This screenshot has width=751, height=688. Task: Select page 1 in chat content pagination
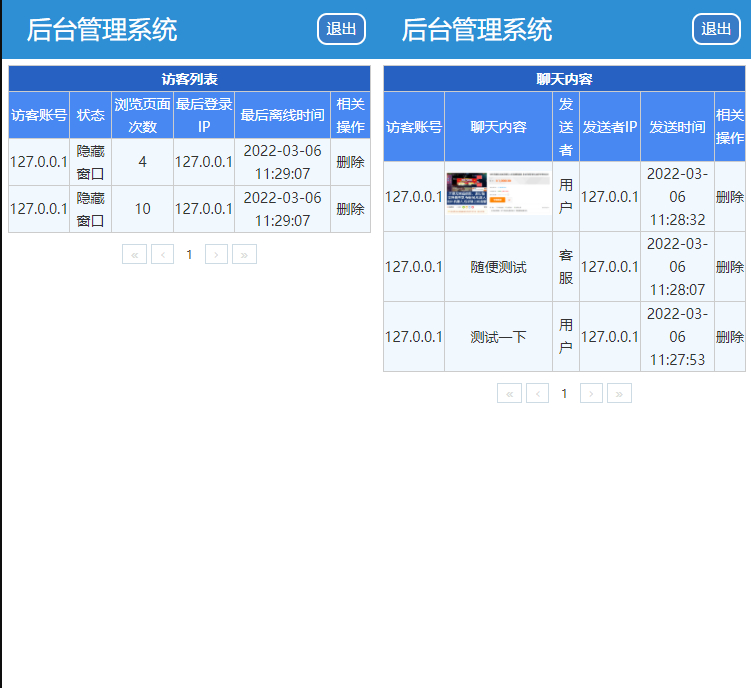pos(564,393)
